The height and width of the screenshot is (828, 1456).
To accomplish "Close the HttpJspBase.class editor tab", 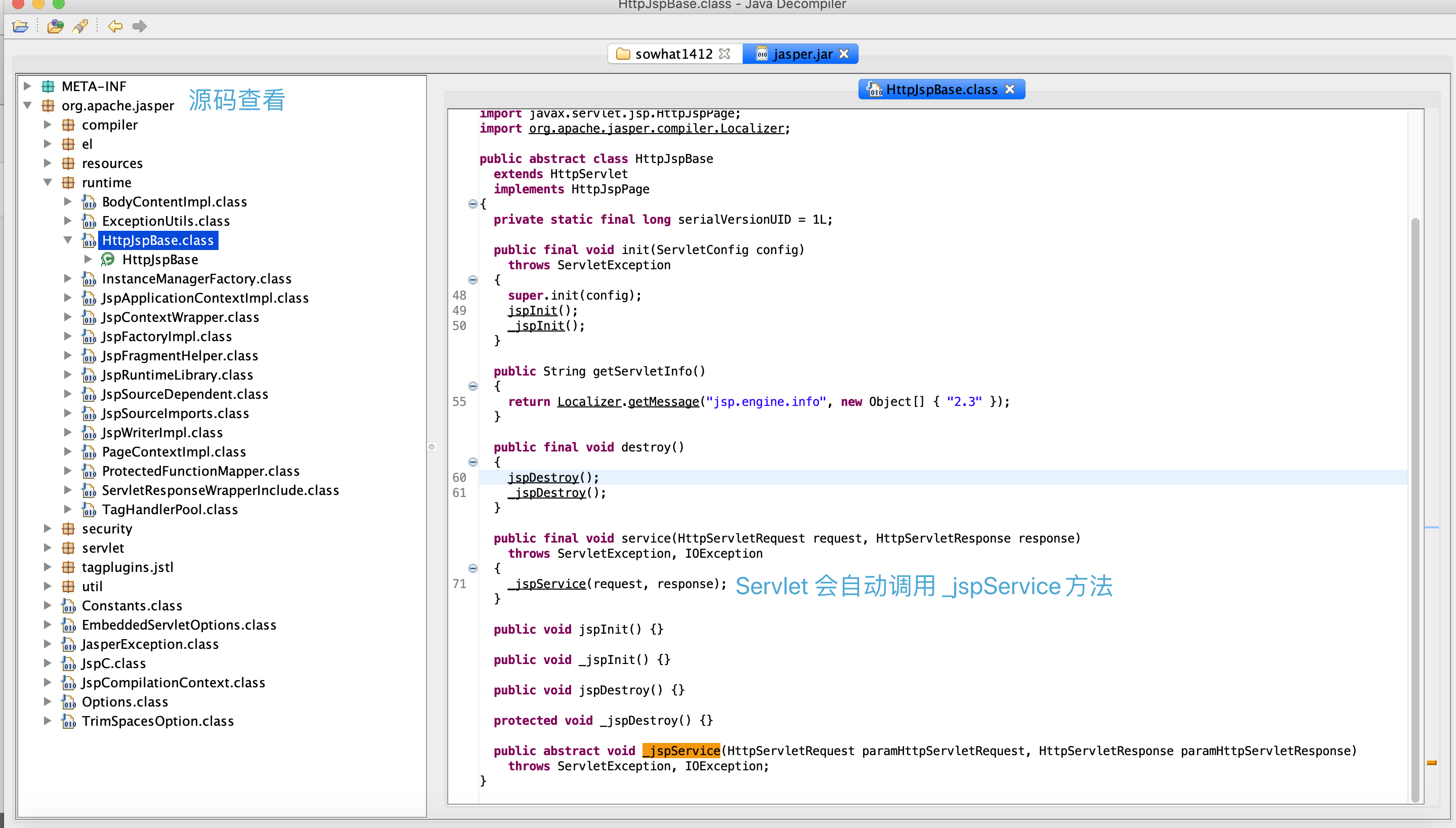I will pyautogui.click(x=1010, y=89).
